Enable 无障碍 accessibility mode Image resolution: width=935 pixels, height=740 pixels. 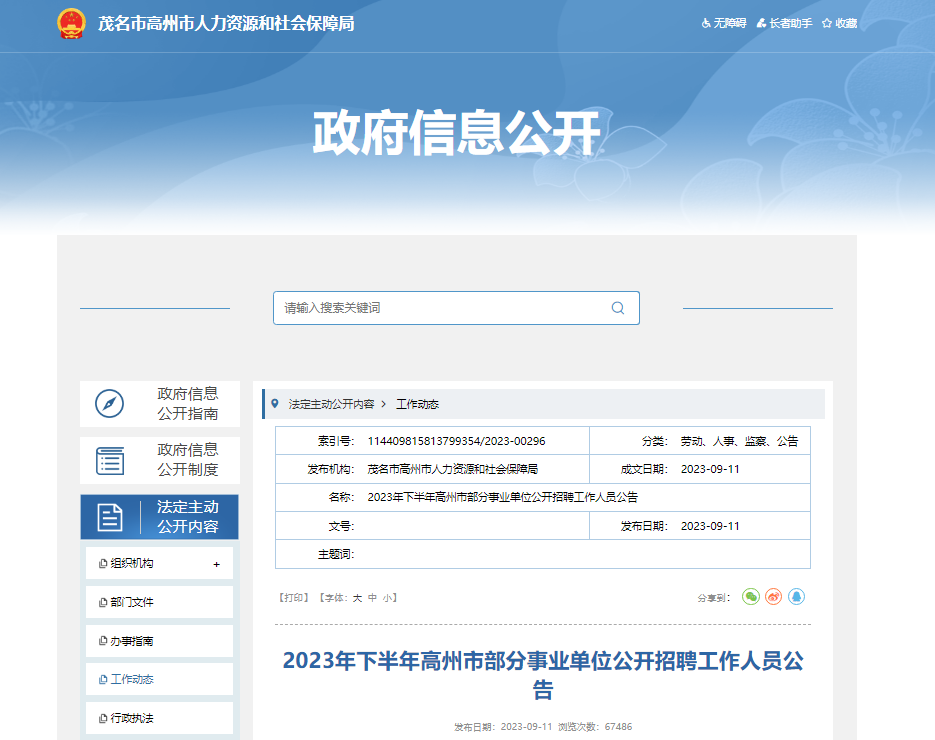coord(723,23)
